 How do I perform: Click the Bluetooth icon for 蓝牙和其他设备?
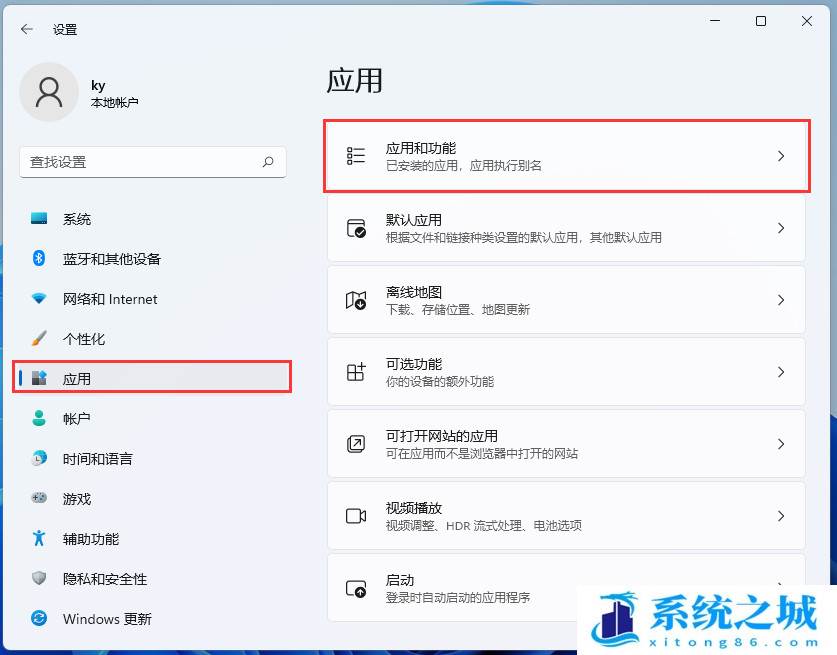click(x=39, y=259)
